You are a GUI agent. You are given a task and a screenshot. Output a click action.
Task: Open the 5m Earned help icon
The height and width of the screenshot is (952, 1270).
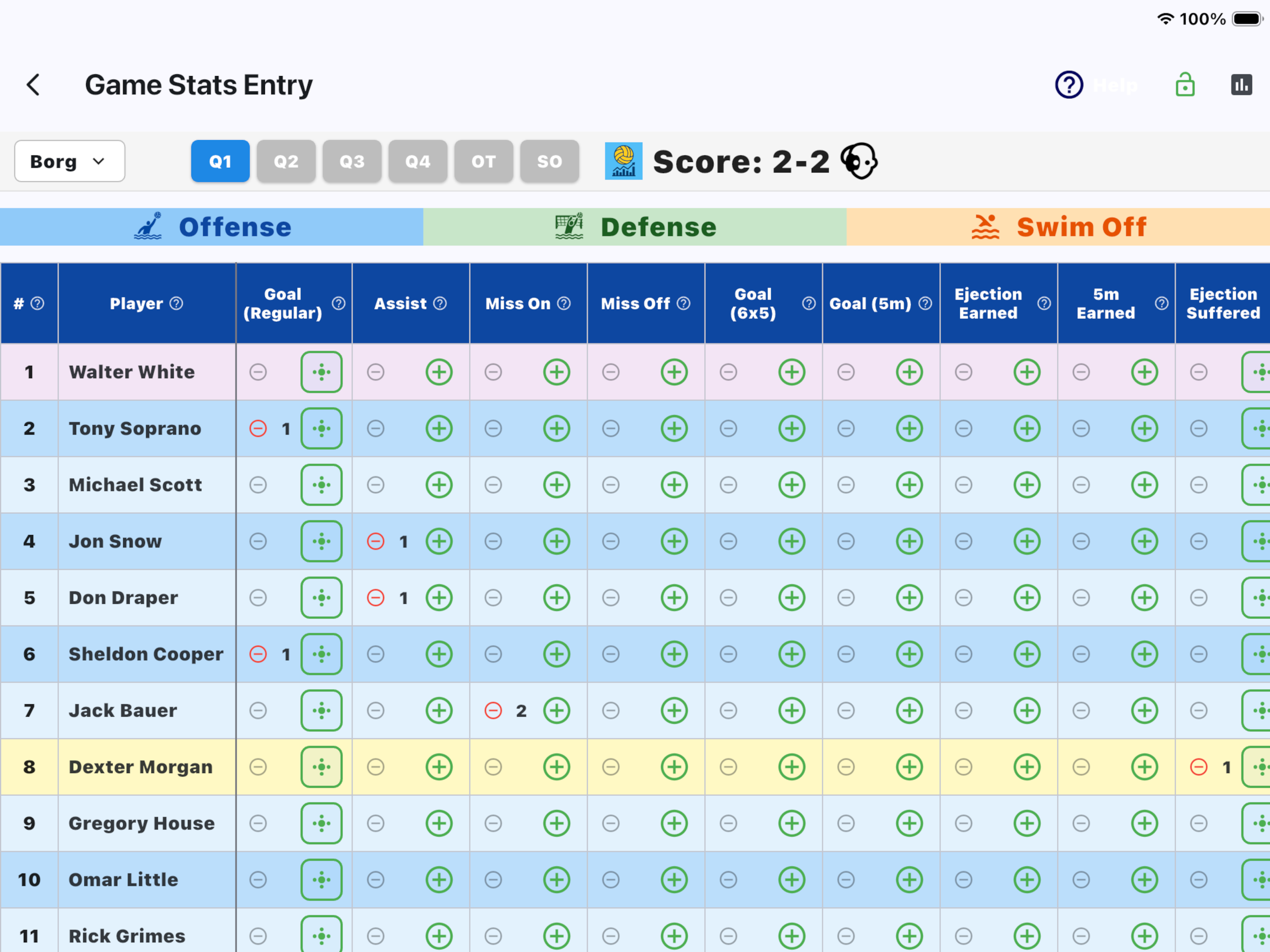pos(1162,303)
